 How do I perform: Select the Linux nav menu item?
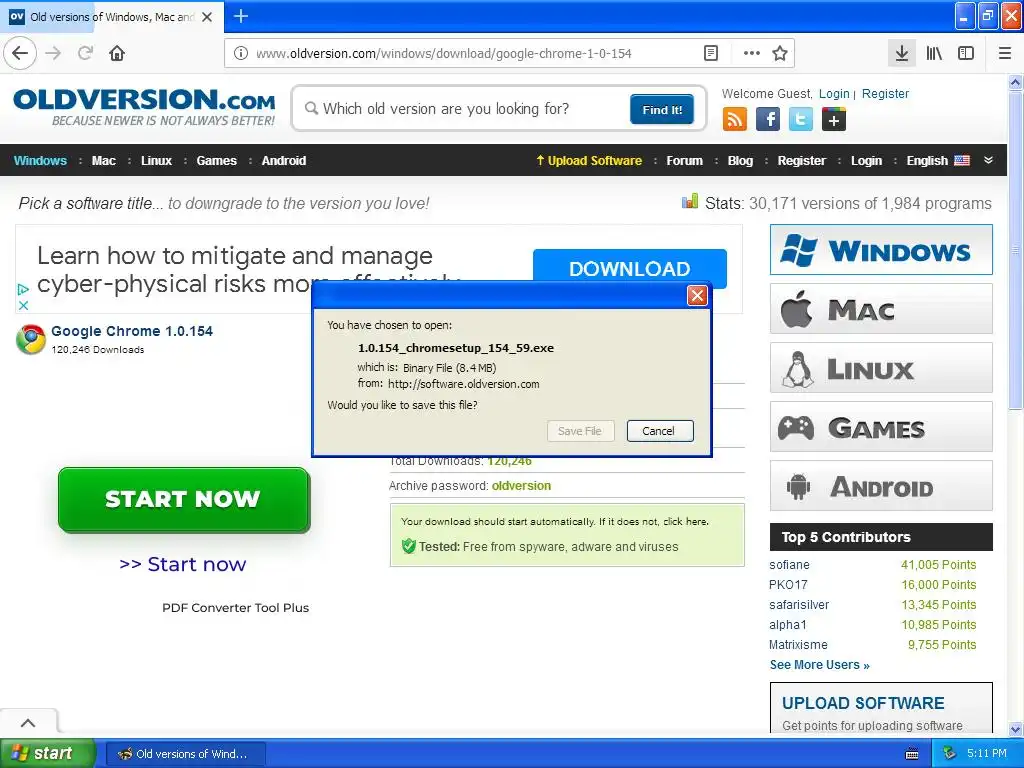(x=156, y=161)
